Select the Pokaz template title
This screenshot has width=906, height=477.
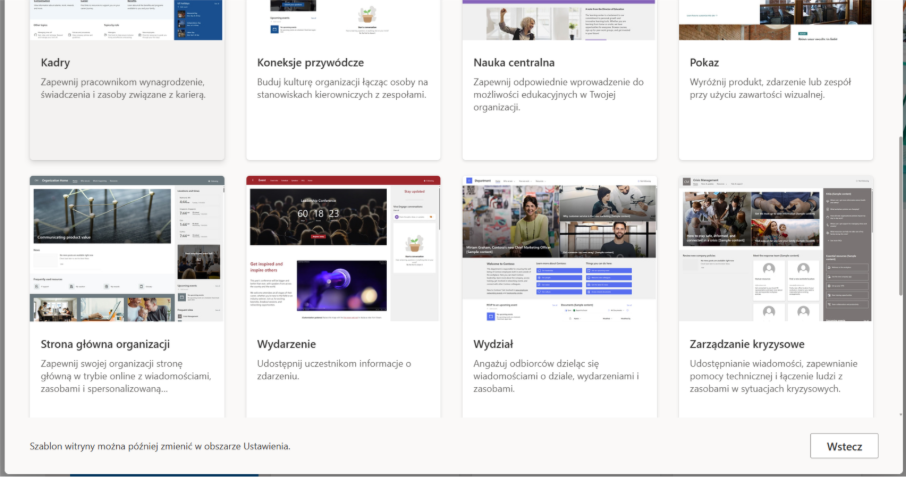pos(704,62)
